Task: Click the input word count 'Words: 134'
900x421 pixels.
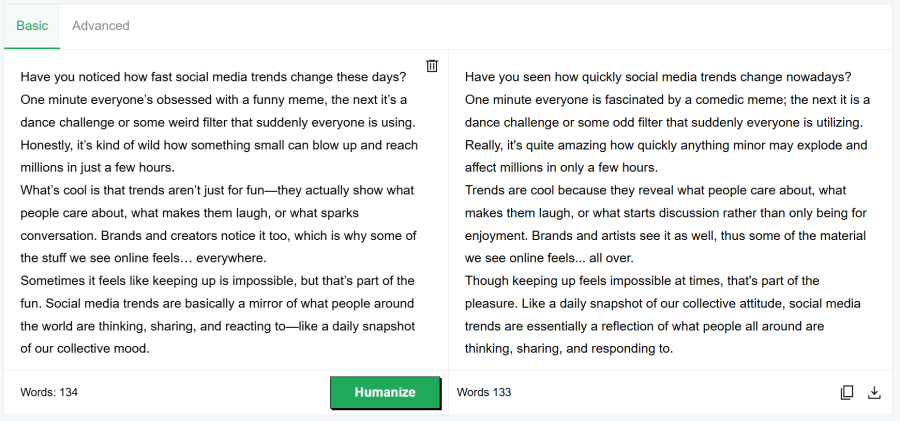Action: (x=49, y=392)
